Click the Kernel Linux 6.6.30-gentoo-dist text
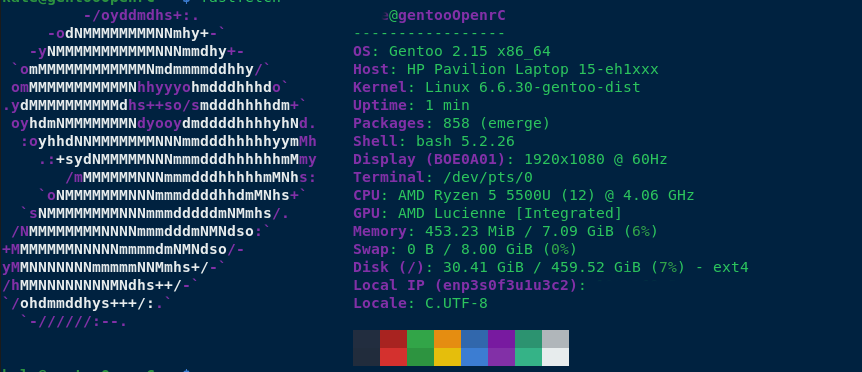 tap(496, 87)
